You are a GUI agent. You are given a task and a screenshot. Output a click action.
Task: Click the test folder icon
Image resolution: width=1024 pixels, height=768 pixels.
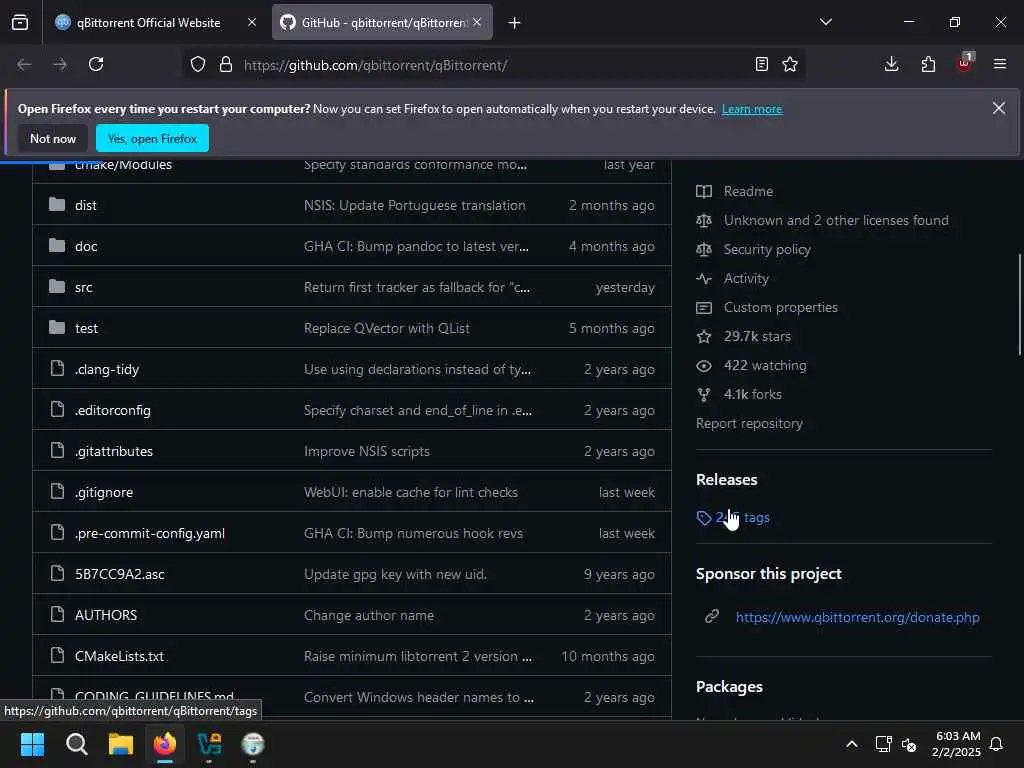tap(57, 327)
